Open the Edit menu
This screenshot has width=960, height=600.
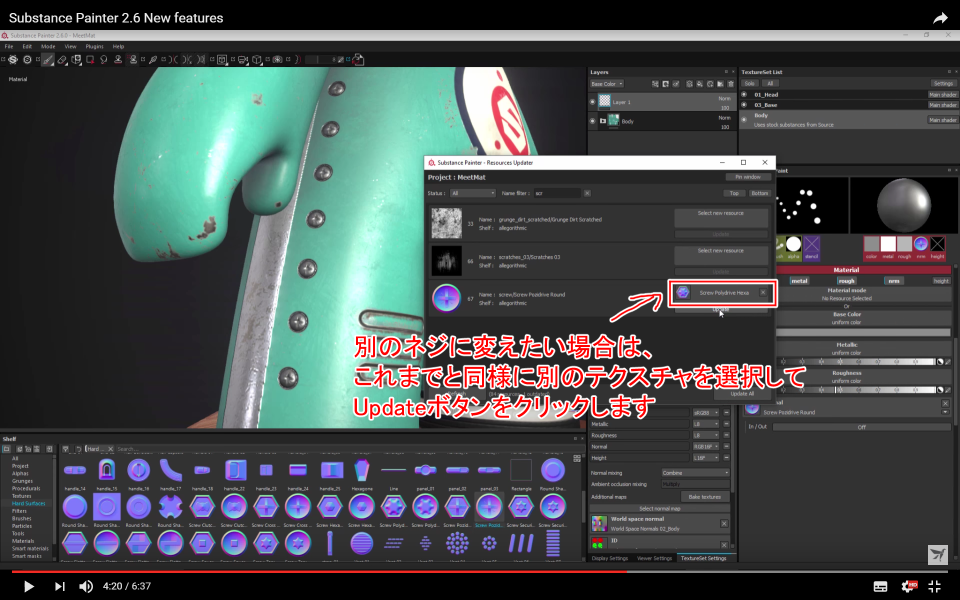tap(27, 47)
